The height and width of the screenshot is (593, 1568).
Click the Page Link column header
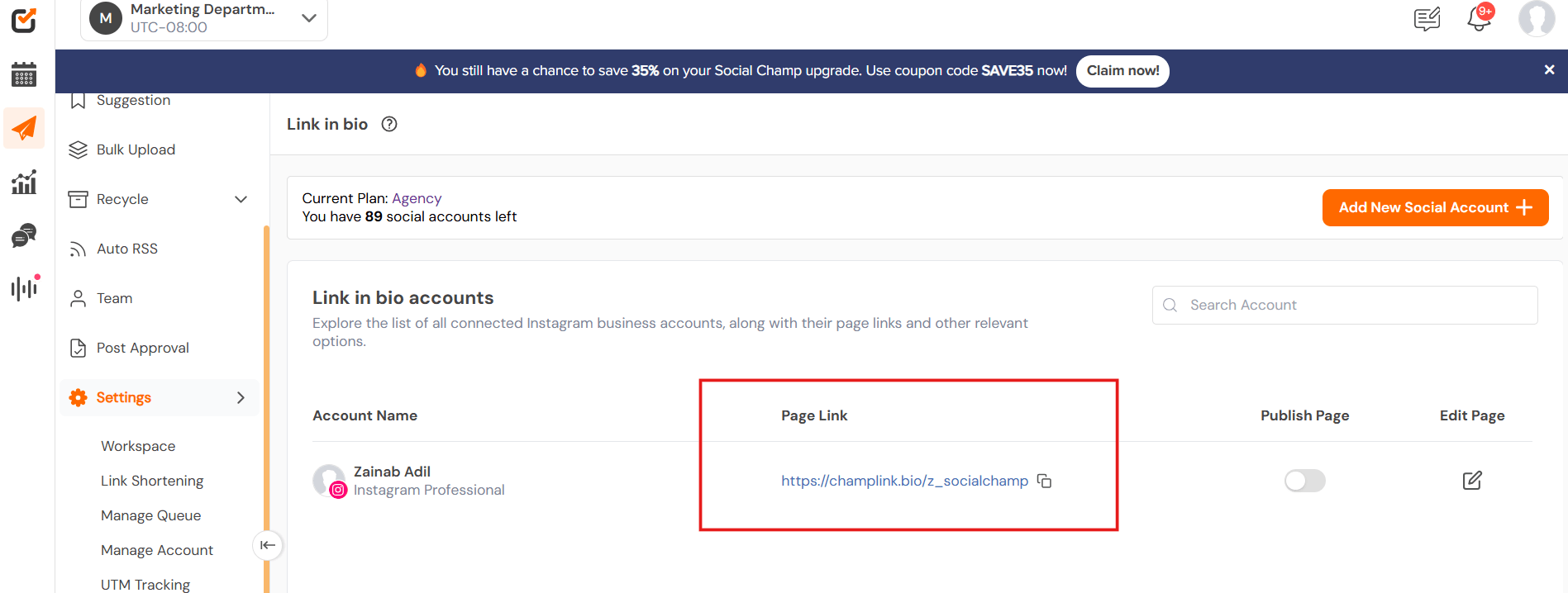(814, 415)
